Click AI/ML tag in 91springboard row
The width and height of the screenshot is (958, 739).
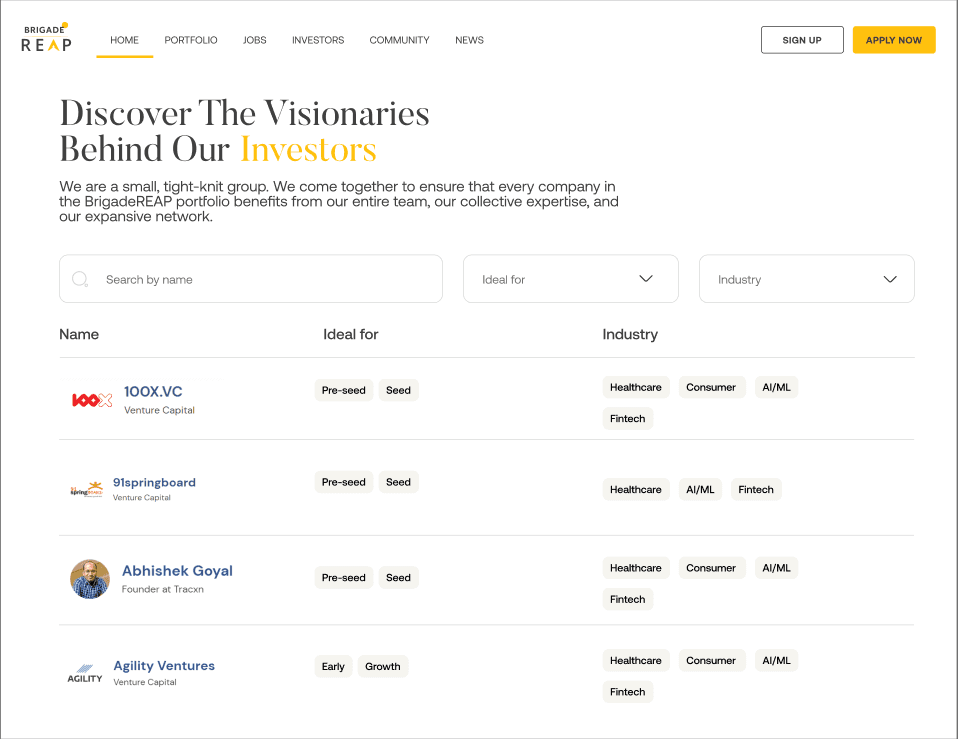(700, 489)
